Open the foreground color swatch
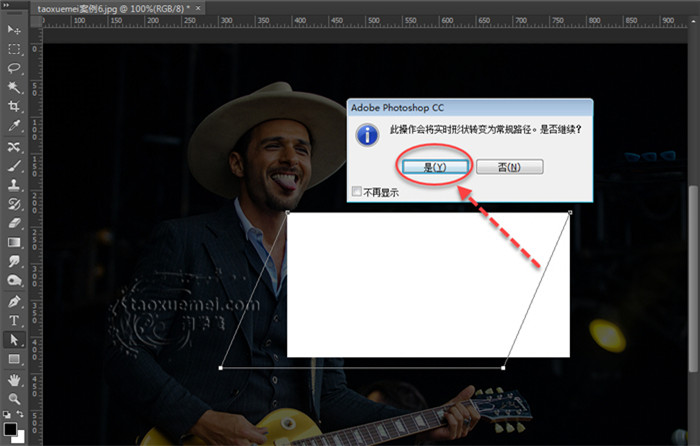 click(10, 428)
